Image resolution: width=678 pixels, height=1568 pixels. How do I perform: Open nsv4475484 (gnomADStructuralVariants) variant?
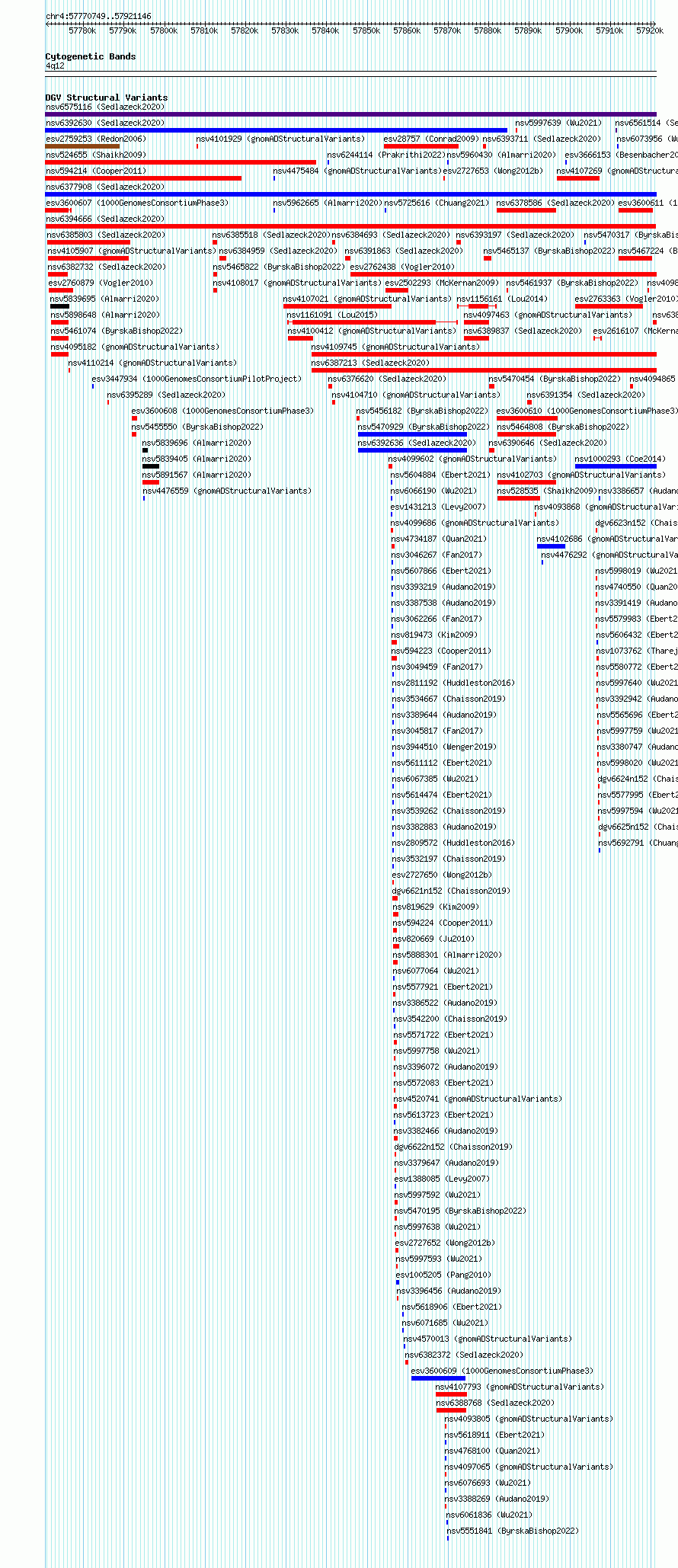coord(357,171)
